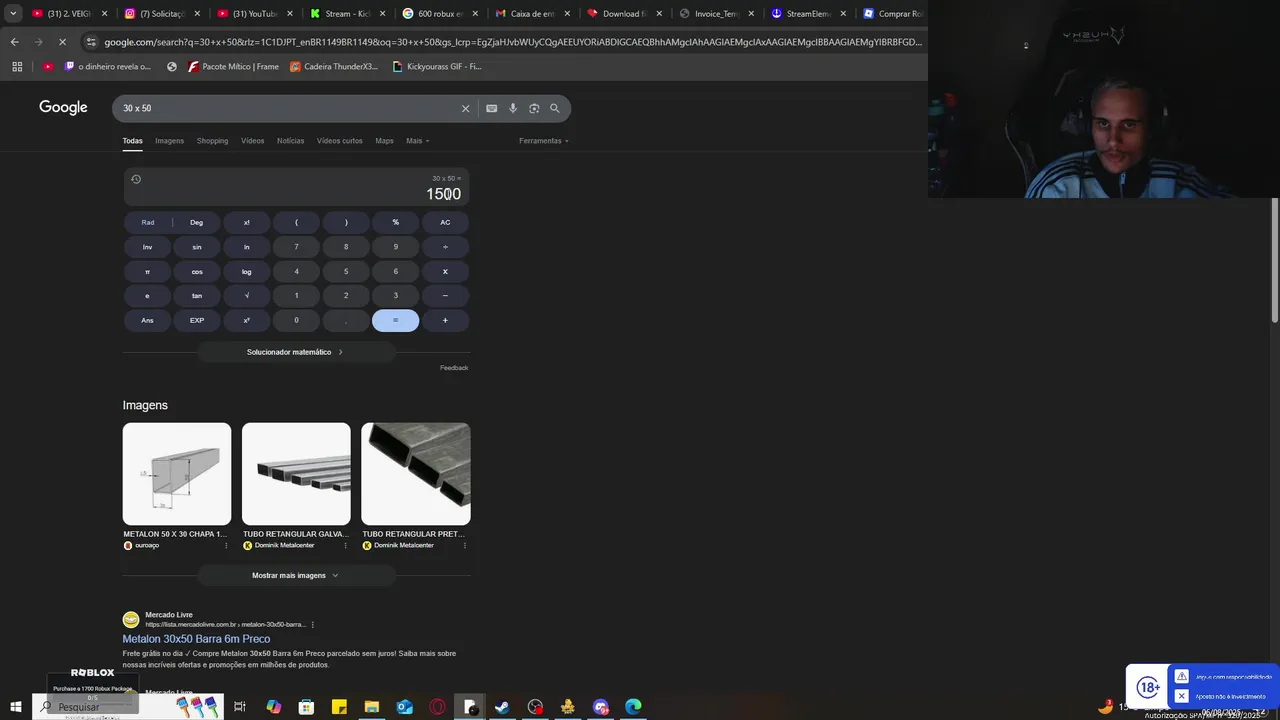Open the Chrome apps grid in bookmarks bar
Screen dimensions: 1280x720
(x=17, y=66)
